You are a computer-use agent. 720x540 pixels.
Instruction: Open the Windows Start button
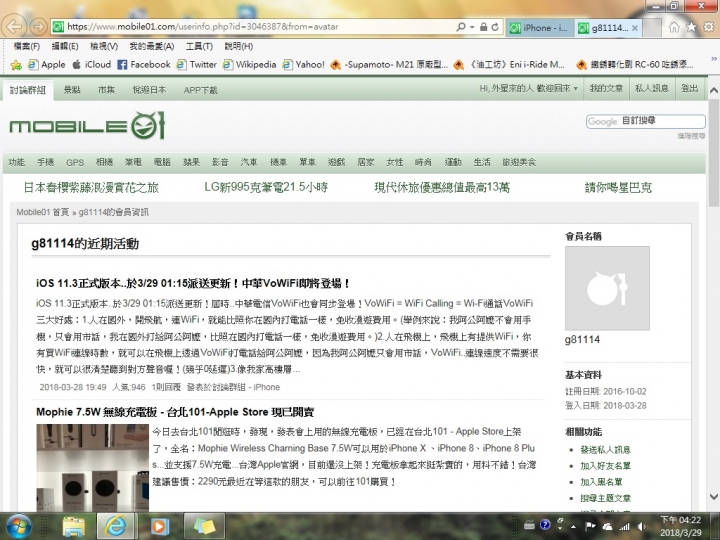pos(18,526)
